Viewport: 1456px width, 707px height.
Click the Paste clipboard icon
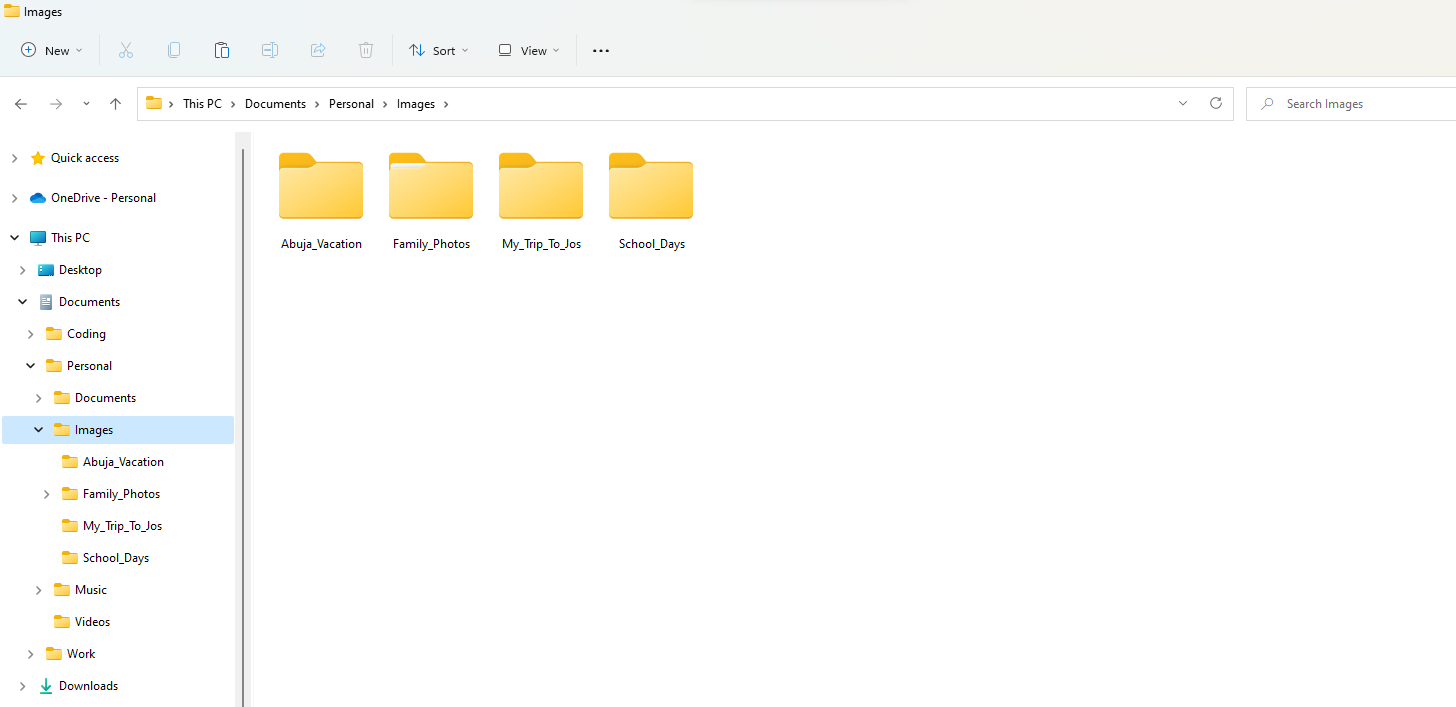tap(222, 50)
